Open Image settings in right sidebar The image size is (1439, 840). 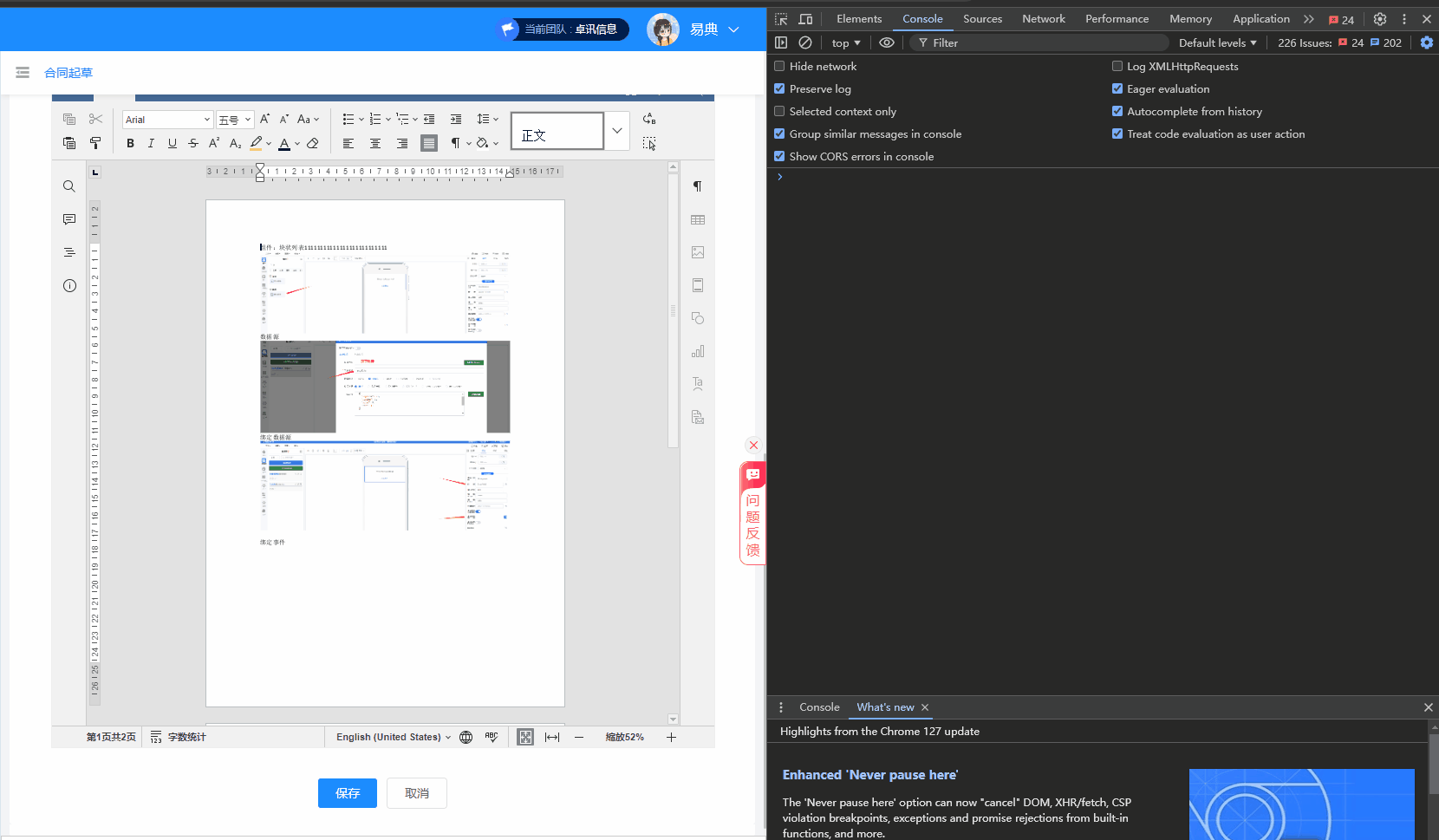[x=698, y=252]
